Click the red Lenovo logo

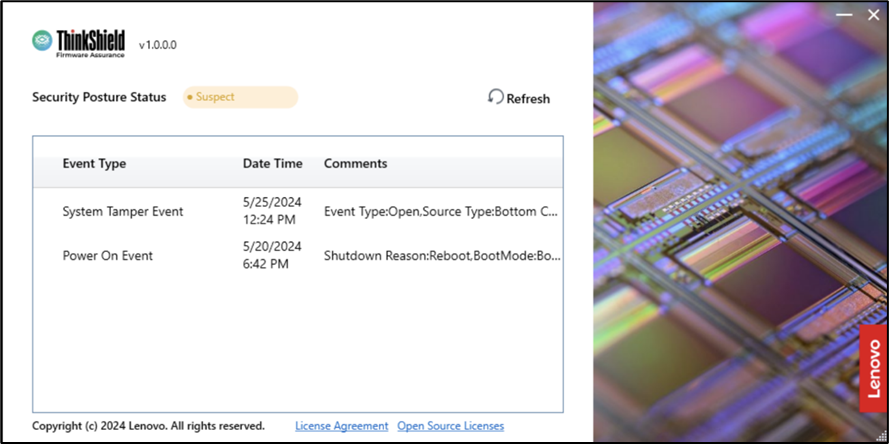(x=874, y=369)
